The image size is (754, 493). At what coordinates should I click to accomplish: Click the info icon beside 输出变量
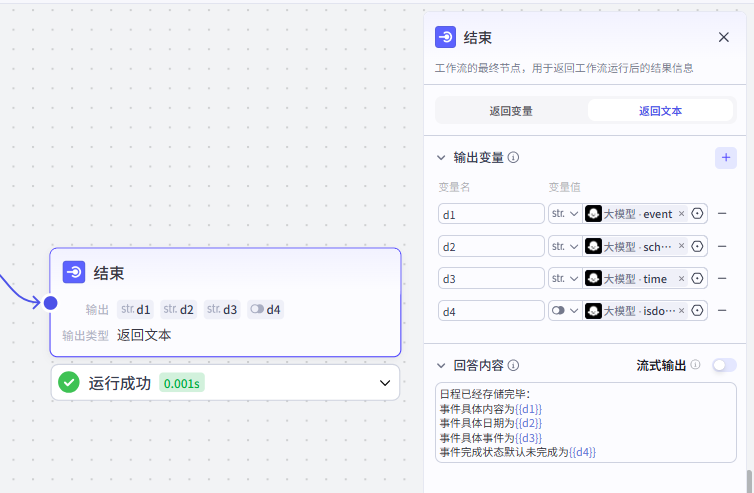coord(514,158)
